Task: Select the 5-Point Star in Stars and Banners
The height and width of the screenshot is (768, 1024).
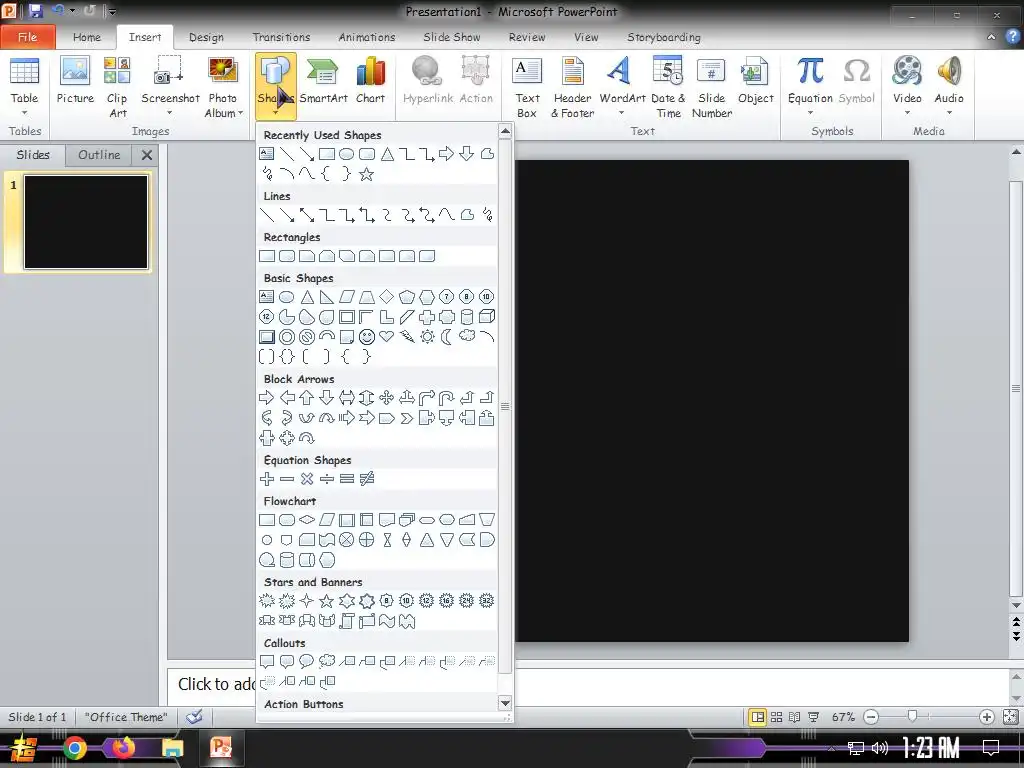Action: pos(327,601)
